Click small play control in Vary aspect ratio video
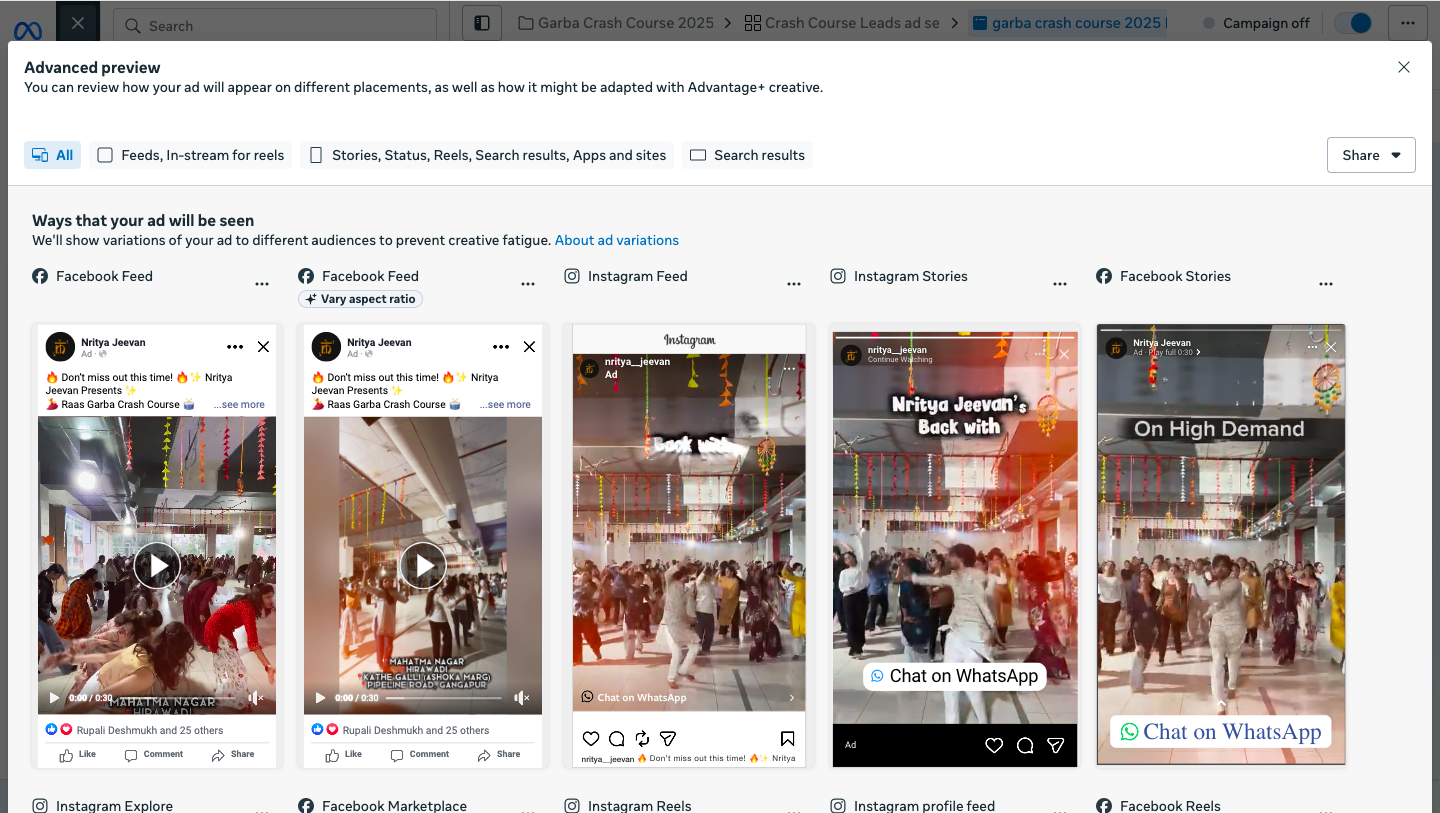Image resolution: width=1440 pixels, height=813 pixels. tap(320, 698)
